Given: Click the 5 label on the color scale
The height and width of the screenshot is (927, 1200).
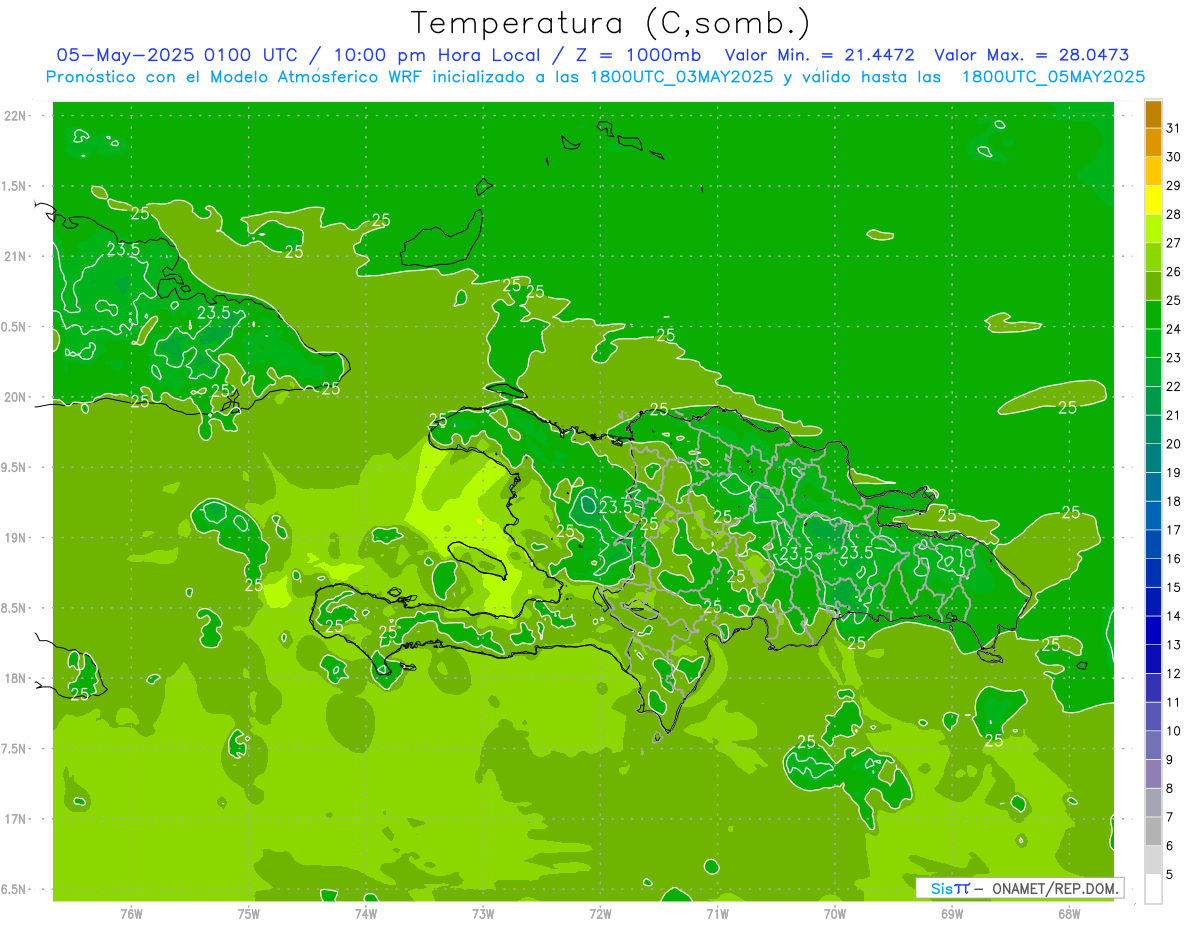Looking at the screenshot, I should click(1169, 875).
